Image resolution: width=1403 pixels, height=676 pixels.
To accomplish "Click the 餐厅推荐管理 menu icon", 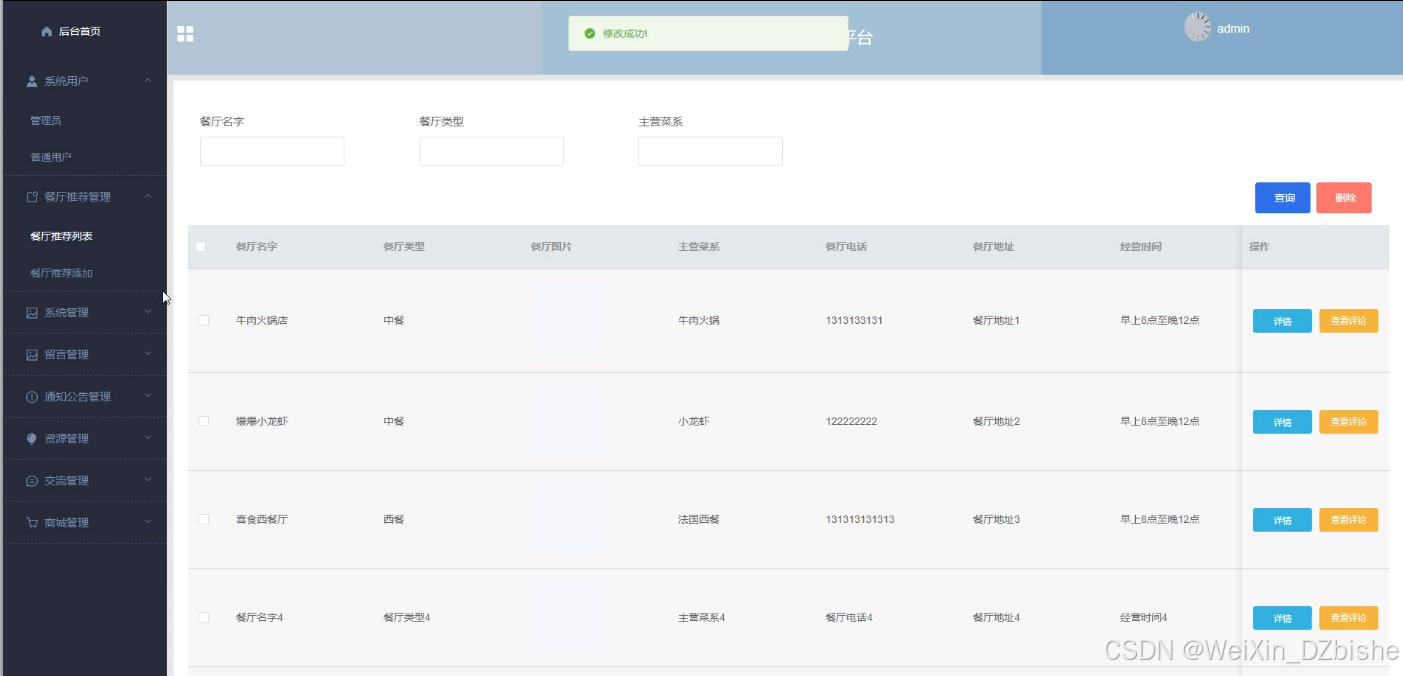I will pos(32,197).
